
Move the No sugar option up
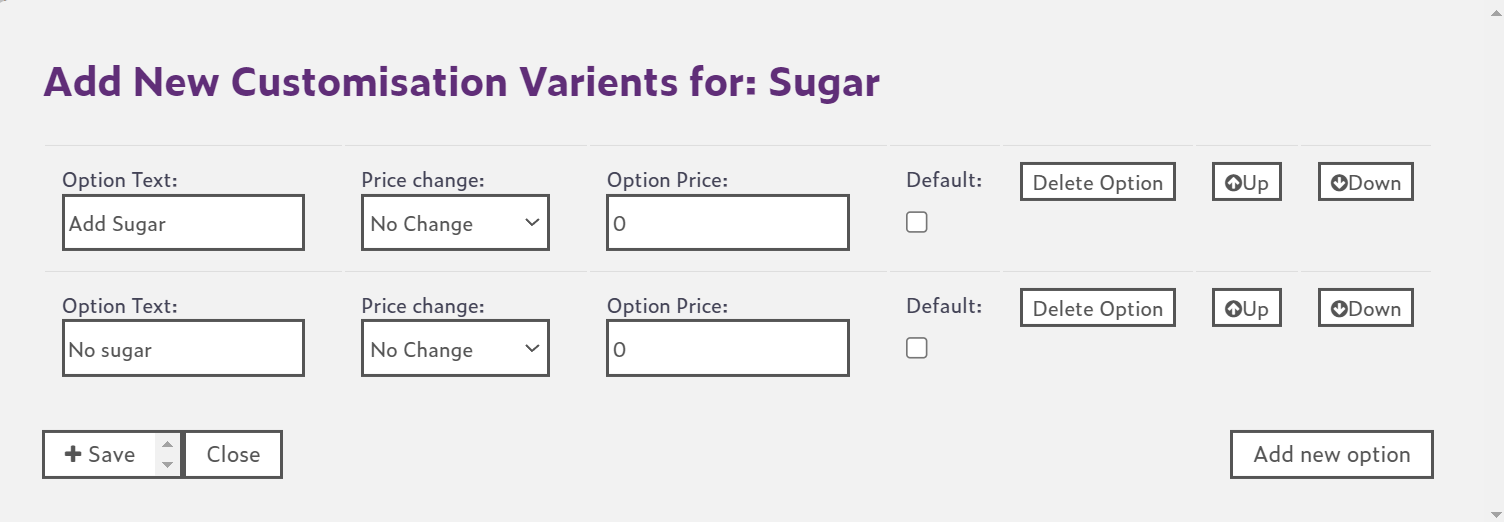click(x=1246, y=309)
